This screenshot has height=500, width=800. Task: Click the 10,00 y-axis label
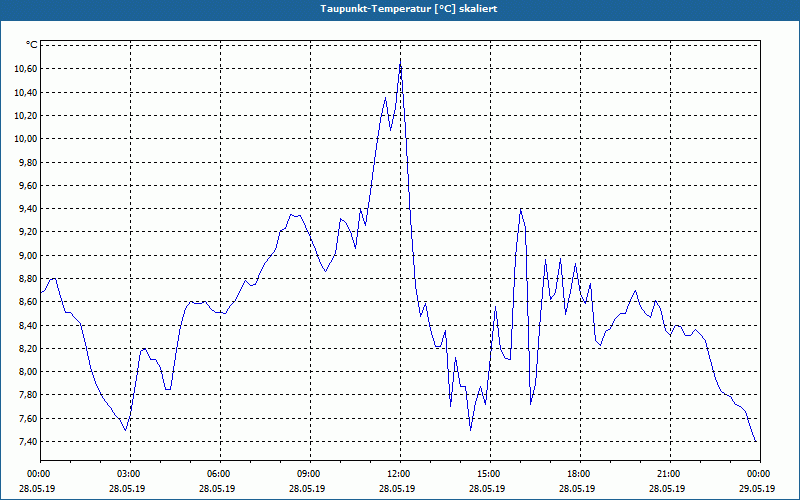click(27, 139)
